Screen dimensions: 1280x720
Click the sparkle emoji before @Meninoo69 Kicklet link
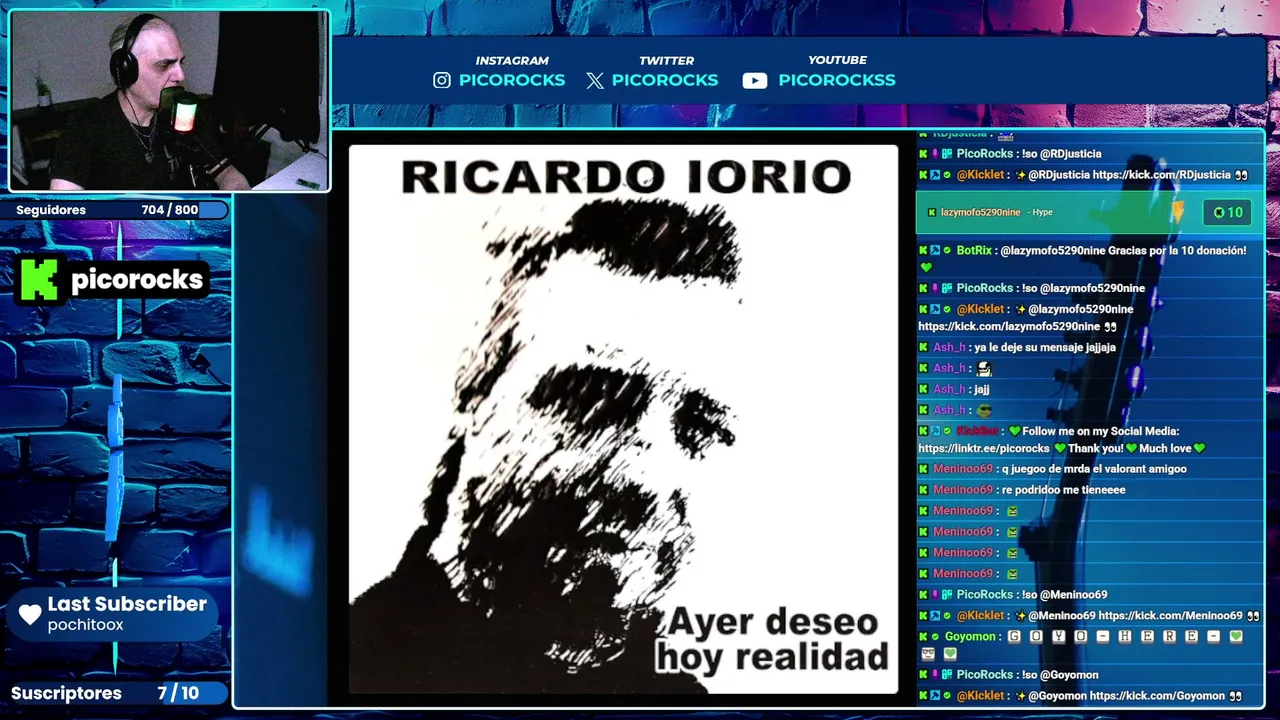(x=1020, y=616)
